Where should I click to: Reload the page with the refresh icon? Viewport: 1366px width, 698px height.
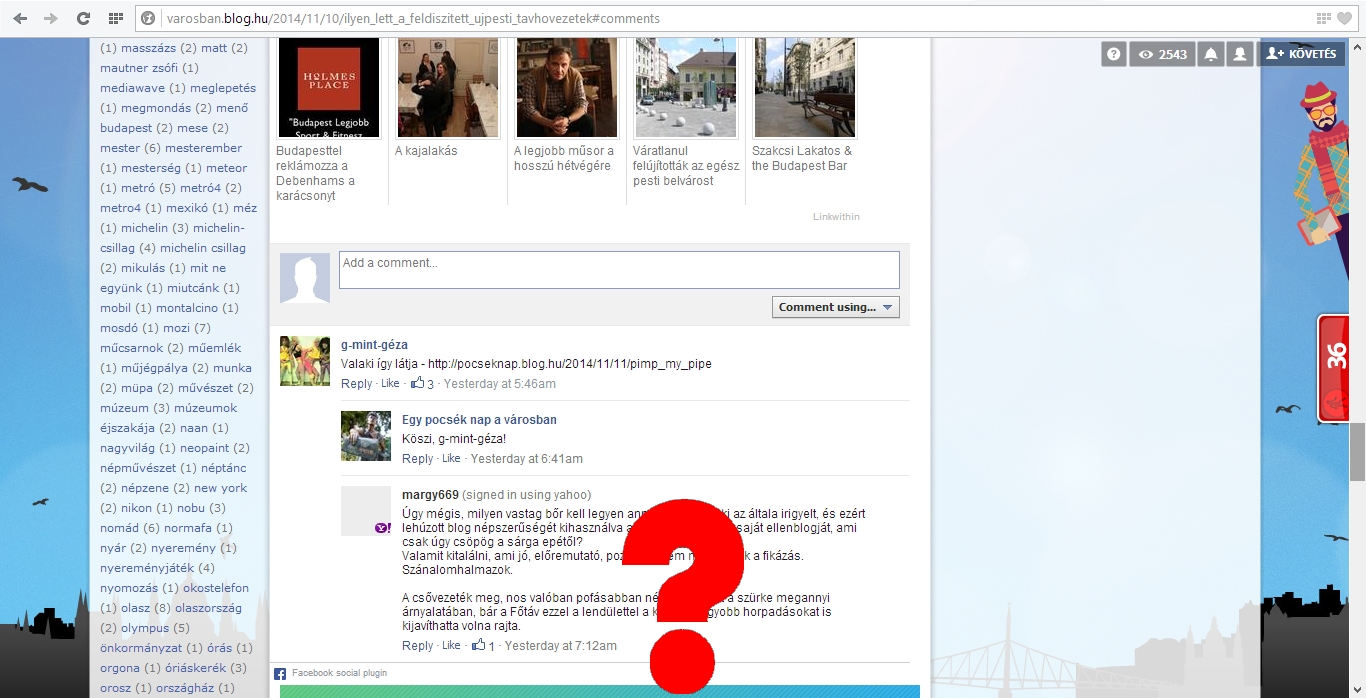pos(83,18)
